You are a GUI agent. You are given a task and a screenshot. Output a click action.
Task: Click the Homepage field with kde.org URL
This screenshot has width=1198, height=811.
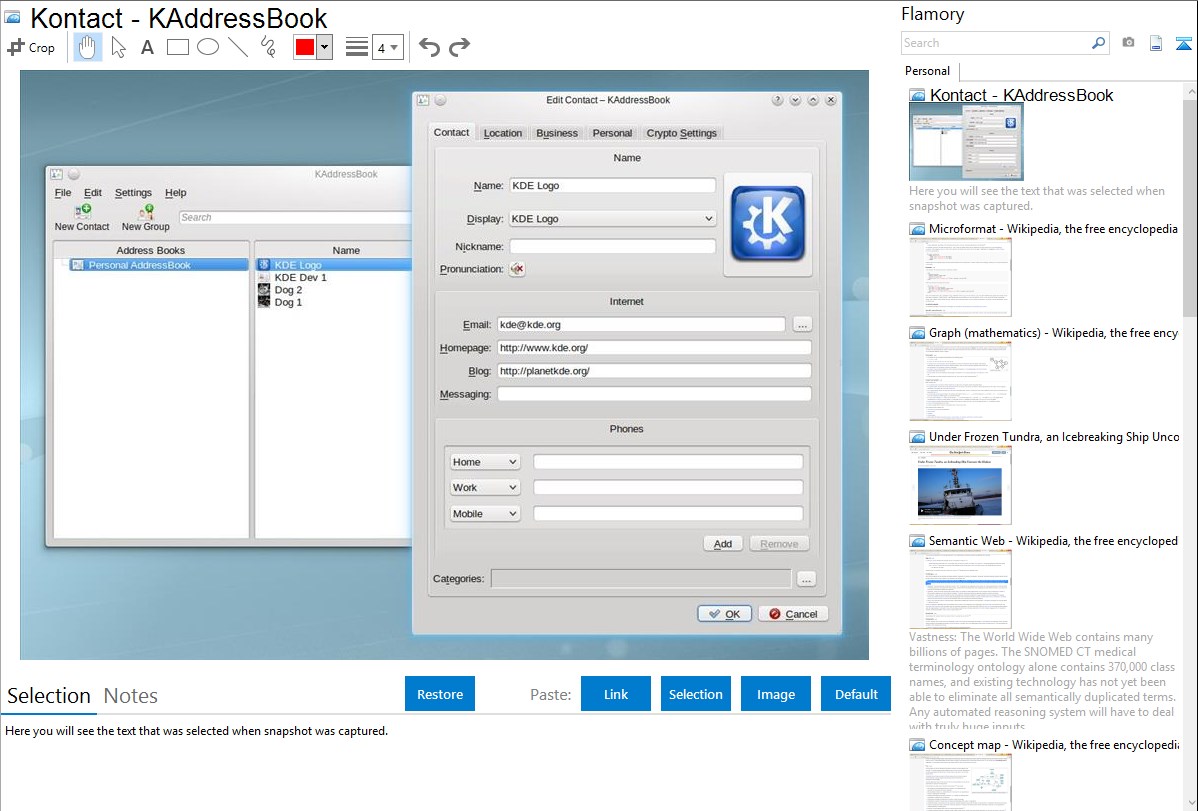coord(654,348)
